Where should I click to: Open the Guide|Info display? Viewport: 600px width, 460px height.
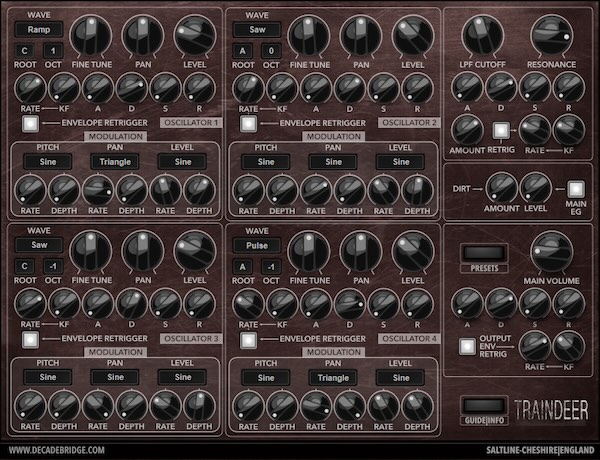coord(484,406)
